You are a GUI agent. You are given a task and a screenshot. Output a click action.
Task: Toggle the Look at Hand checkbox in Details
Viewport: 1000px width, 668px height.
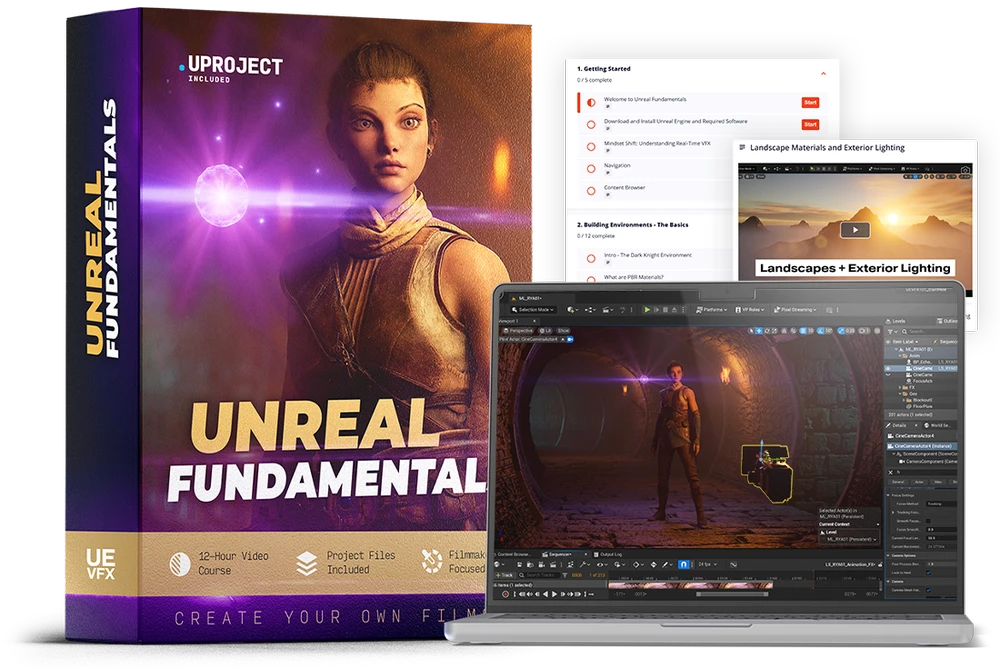point(928,572)
